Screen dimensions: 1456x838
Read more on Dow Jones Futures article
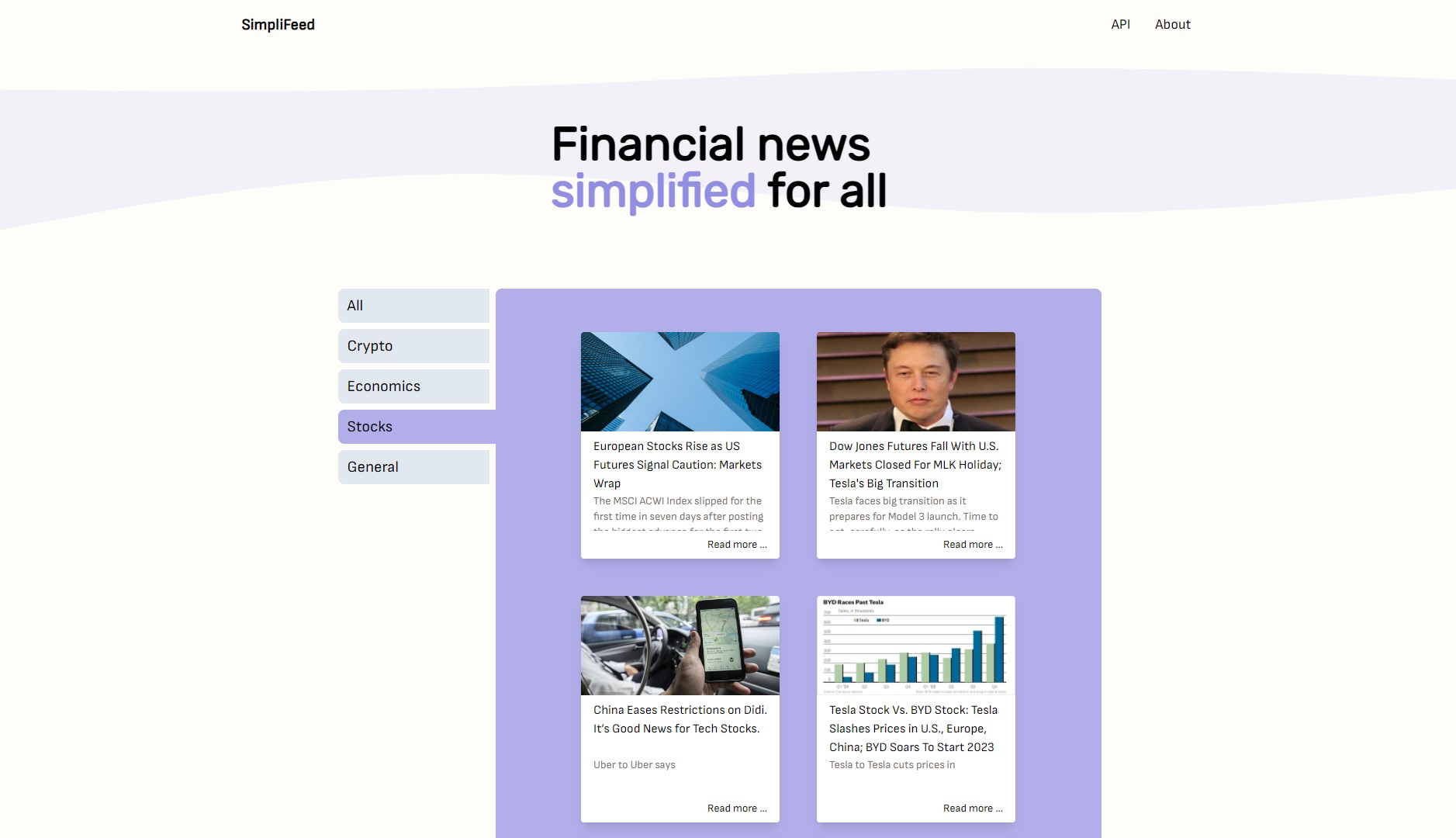[x=973, y=545]
